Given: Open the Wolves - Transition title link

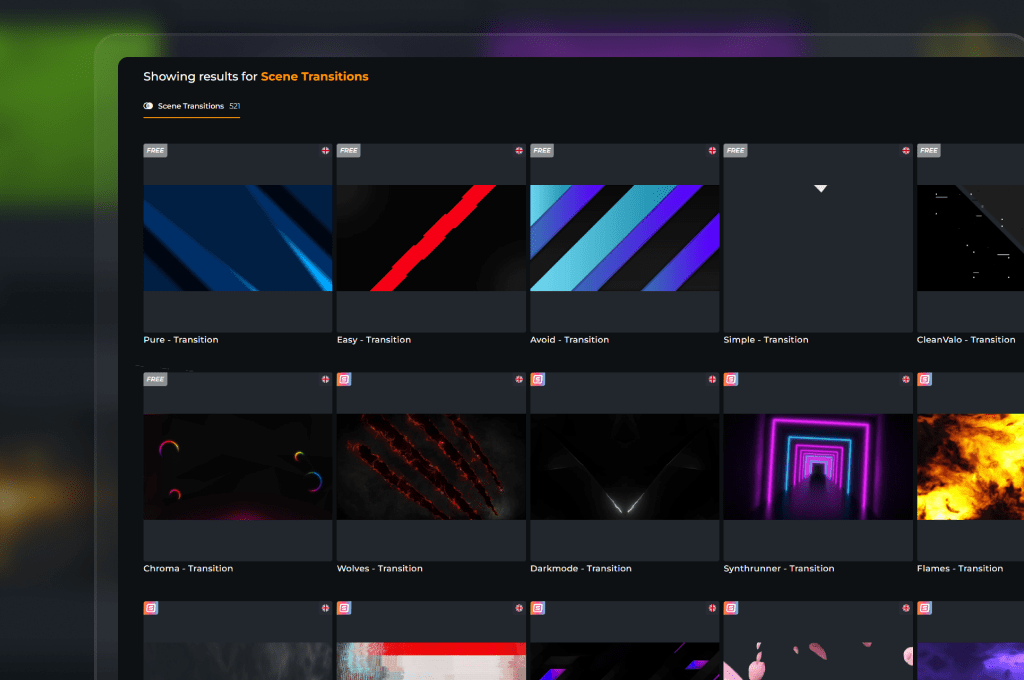Looking at the screenshot, I should click(380, 569).
